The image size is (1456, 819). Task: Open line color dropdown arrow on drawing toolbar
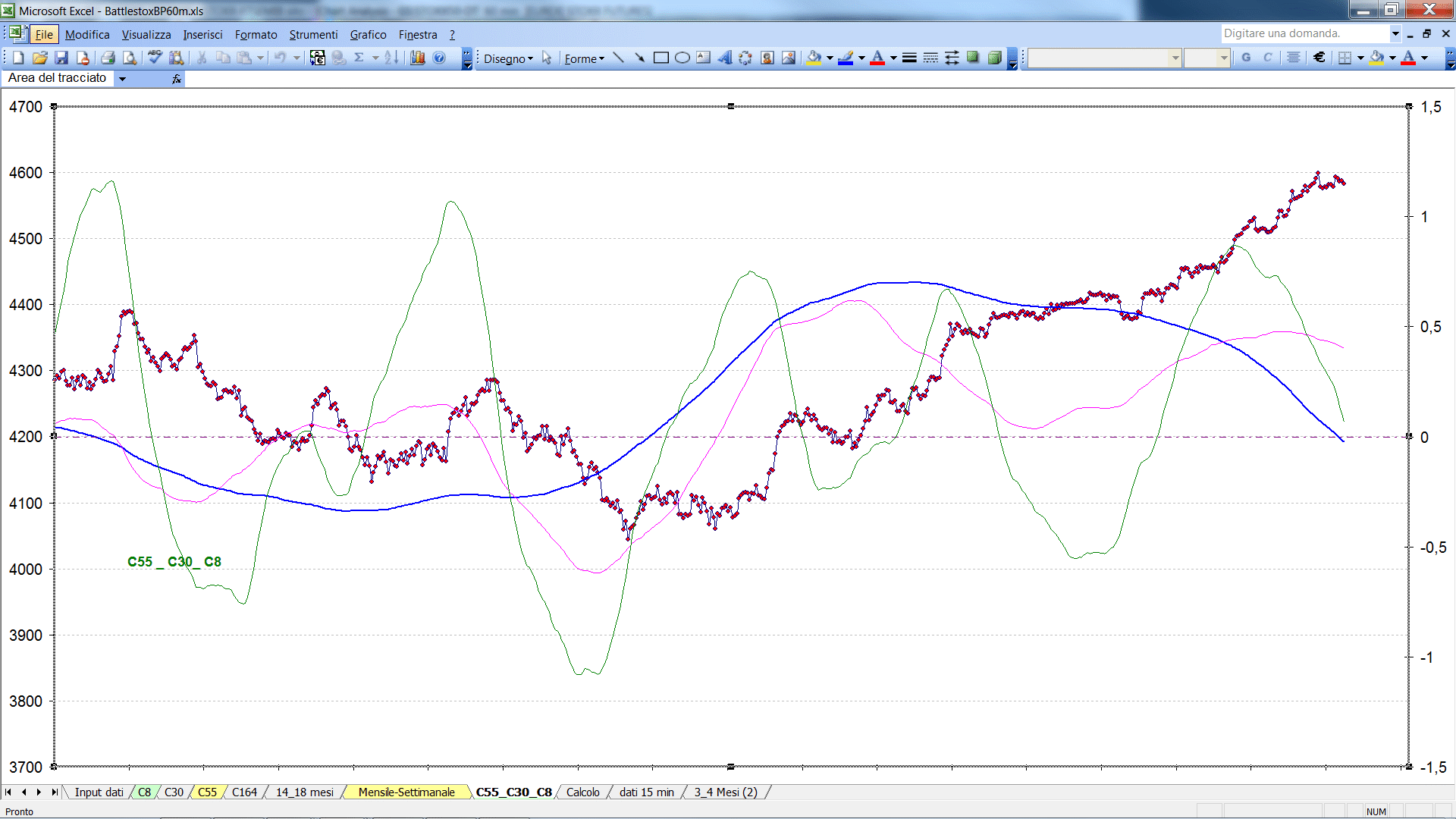pos(861,58)
